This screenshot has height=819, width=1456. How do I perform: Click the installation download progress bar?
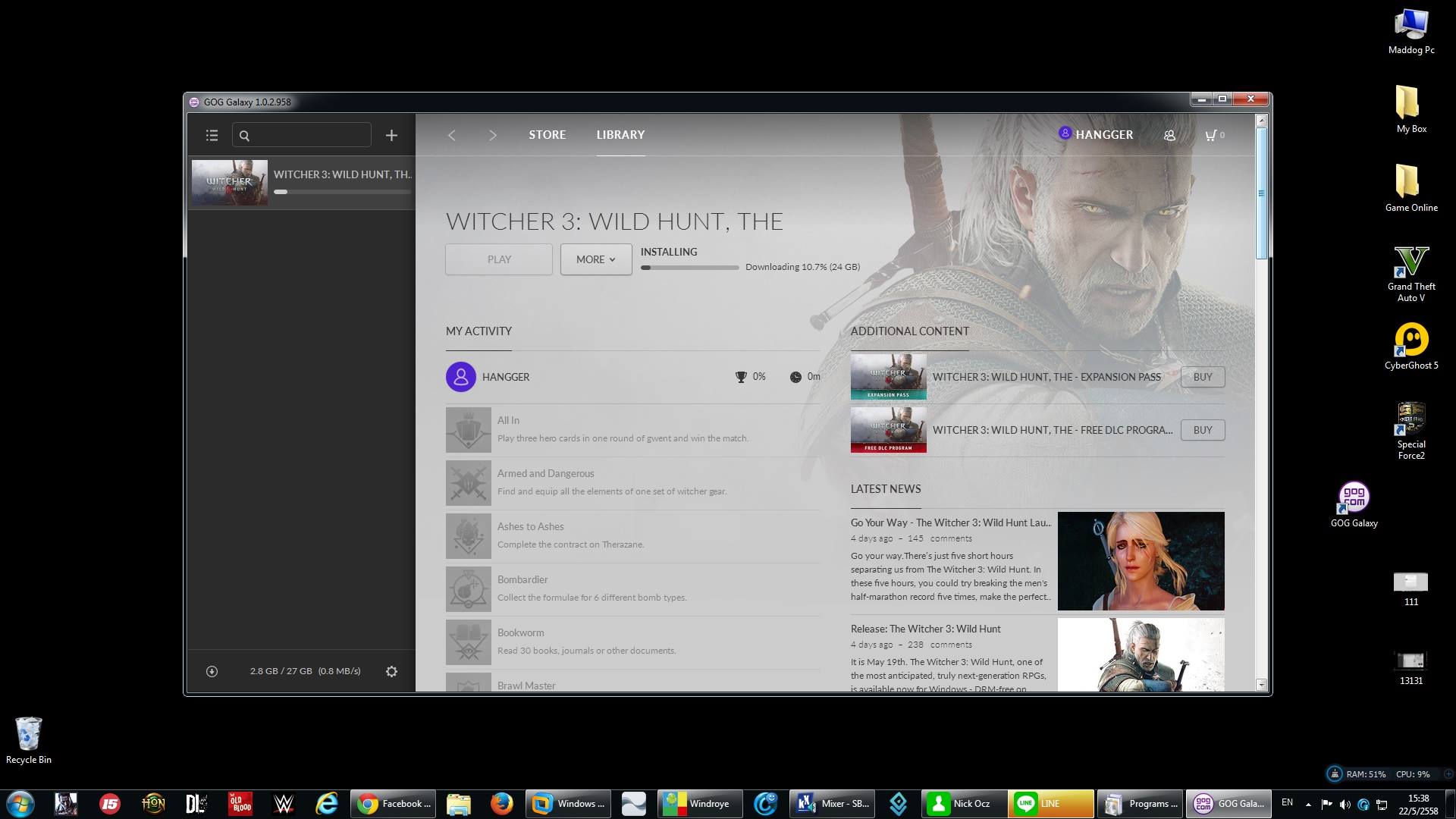click(689, 268)
